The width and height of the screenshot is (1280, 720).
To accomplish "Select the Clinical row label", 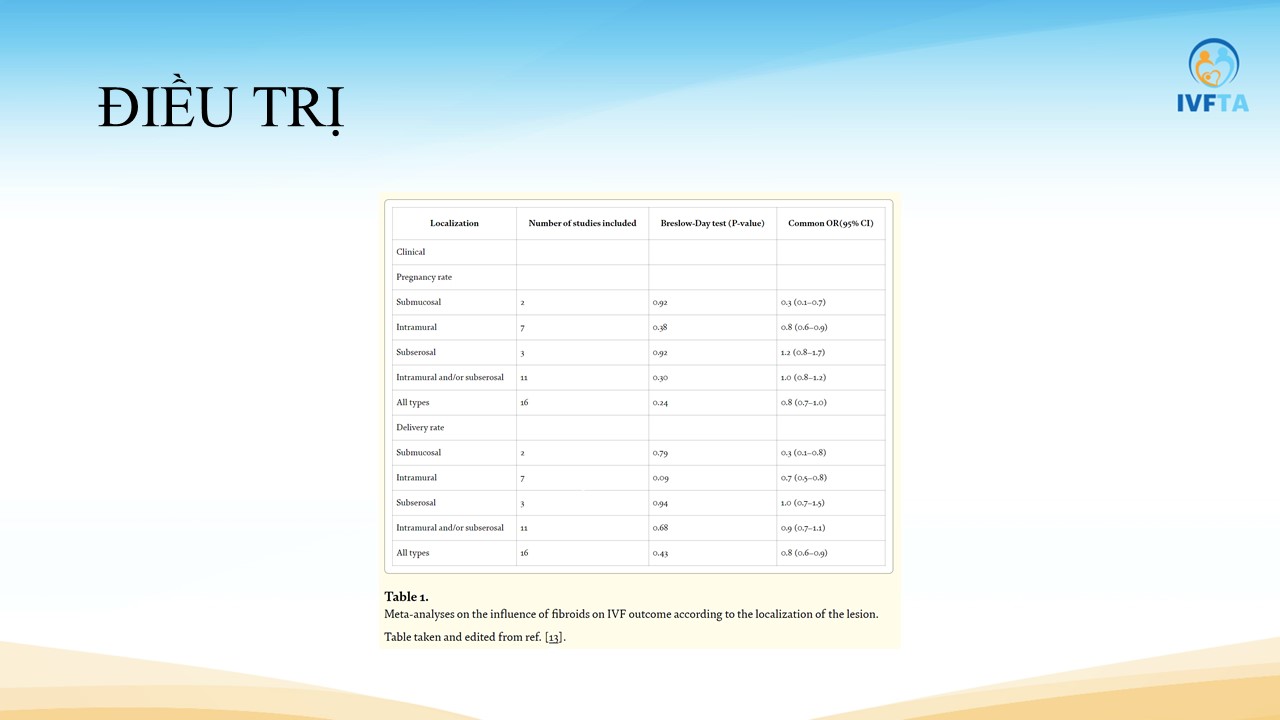I will pyautogui.click(x=411, y=252).
